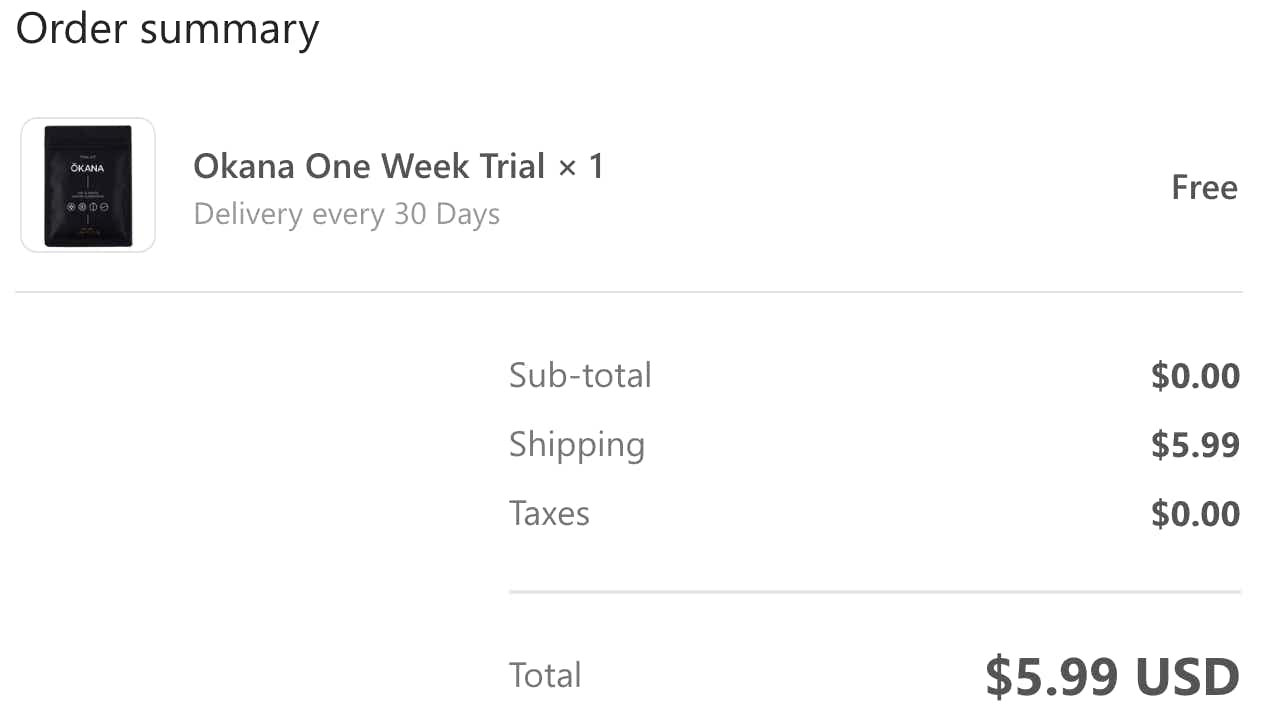The width and height of the screenshot is (1276, 728).
Task: Click the OKANA logo on the bag image
Action: (x=88, y=168)
